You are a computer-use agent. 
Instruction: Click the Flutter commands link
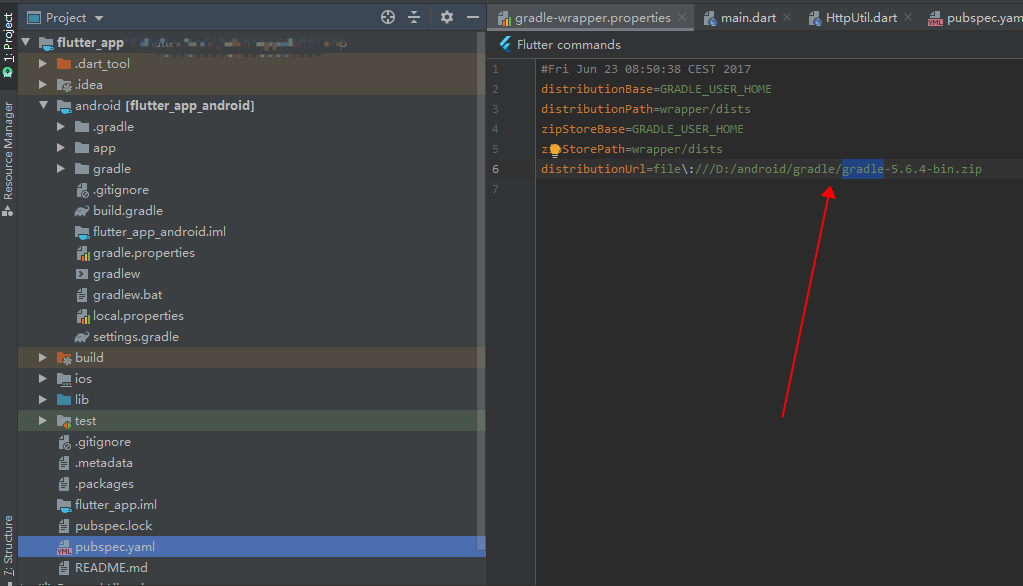tap(568, 44)
